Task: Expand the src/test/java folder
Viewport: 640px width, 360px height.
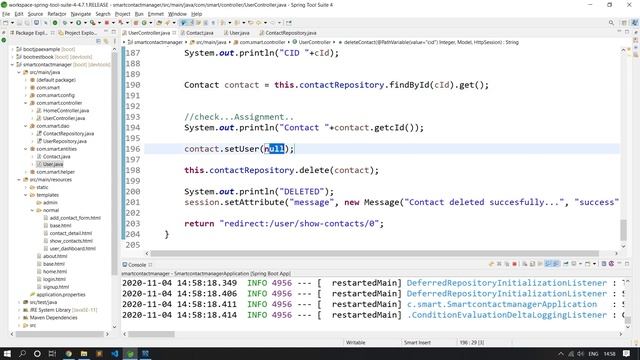Action: pos(19,302)
